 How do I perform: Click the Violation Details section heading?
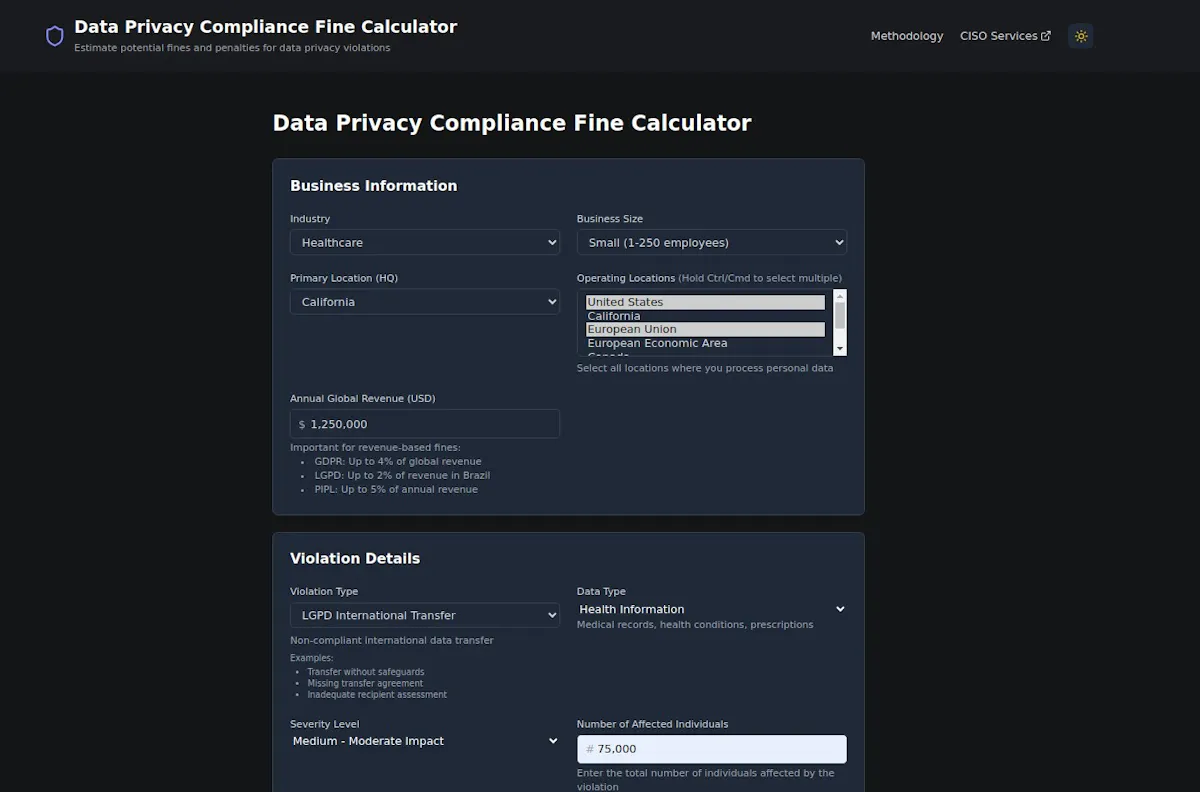point(355,559)
